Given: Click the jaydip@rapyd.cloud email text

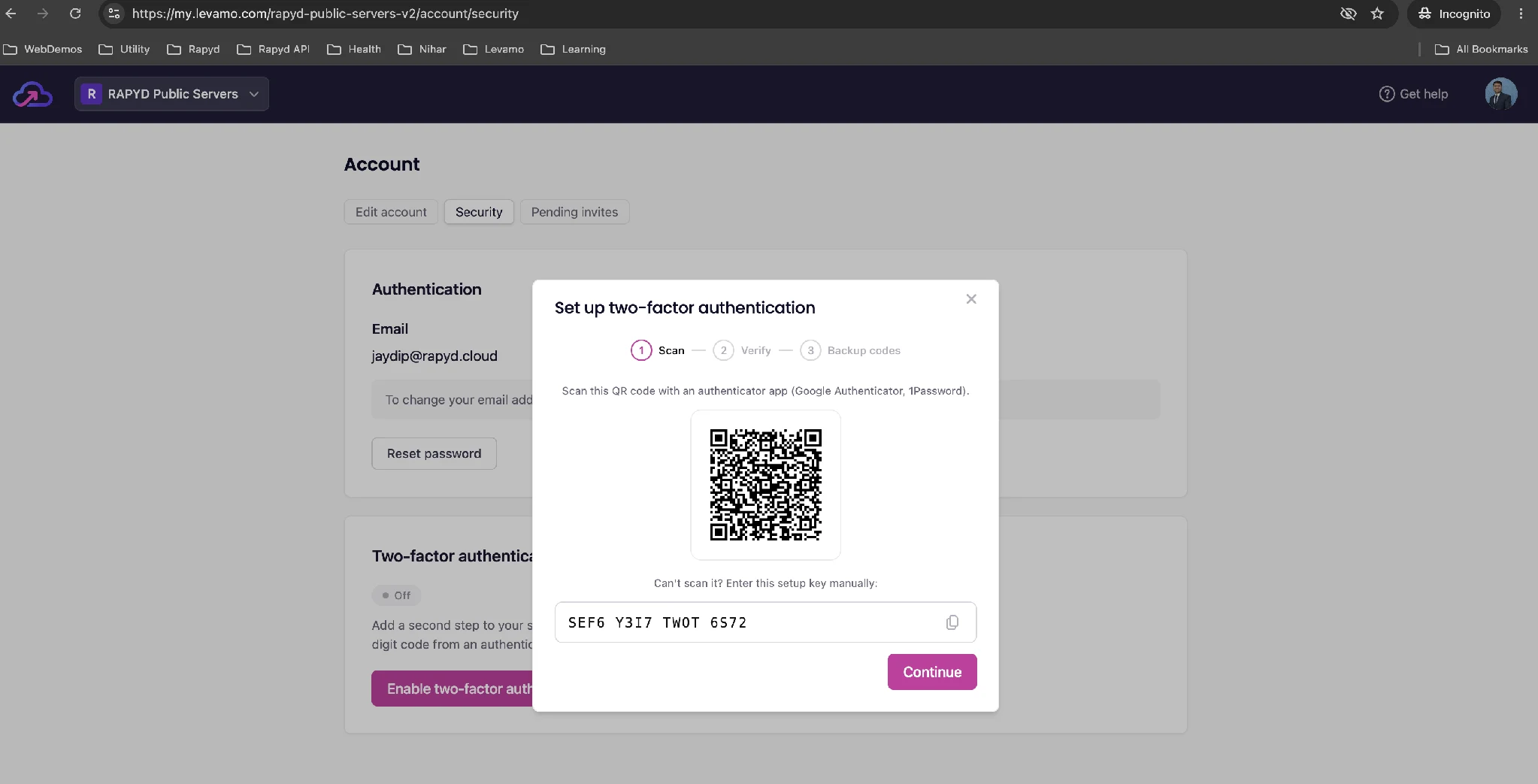Looking at the screenshot, I should pyautogui.click(x=434, y=356).
